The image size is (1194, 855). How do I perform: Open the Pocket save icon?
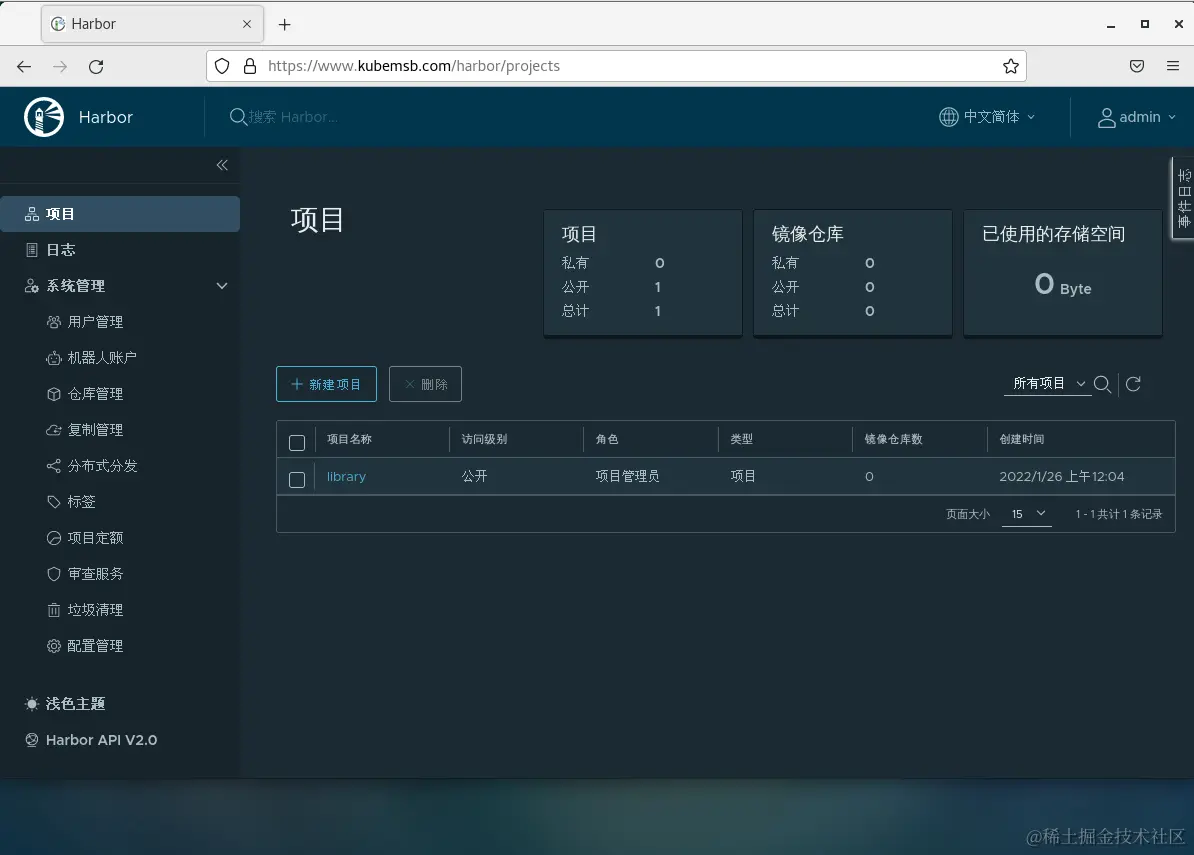point(1137,66)
